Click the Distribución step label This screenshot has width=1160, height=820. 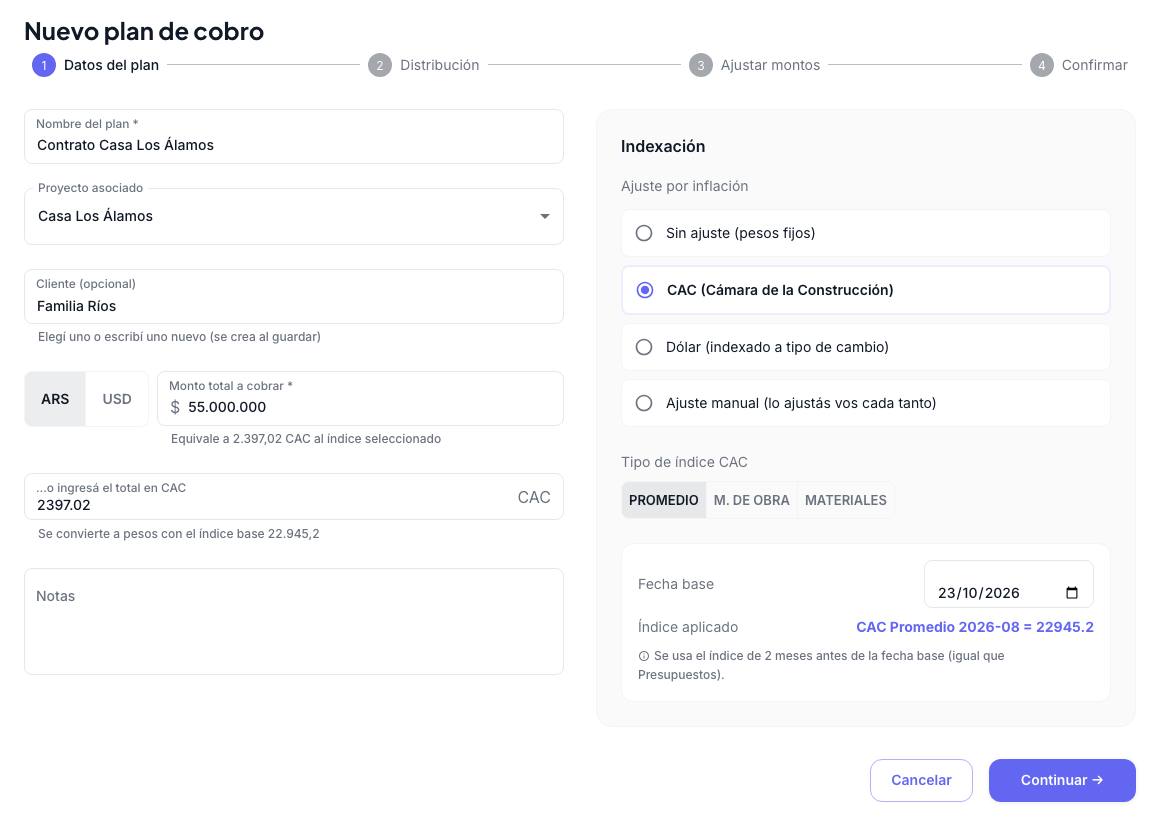tap(439, 65)
